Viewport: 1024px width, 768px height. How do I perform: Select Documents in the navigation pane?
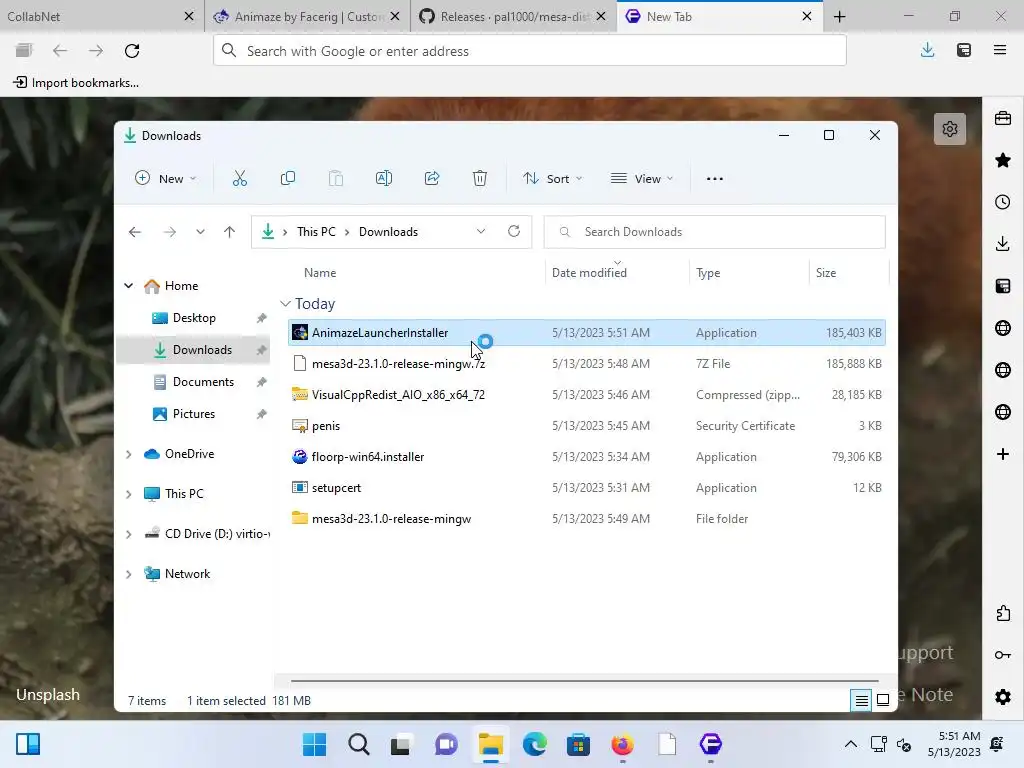[203, 381]
